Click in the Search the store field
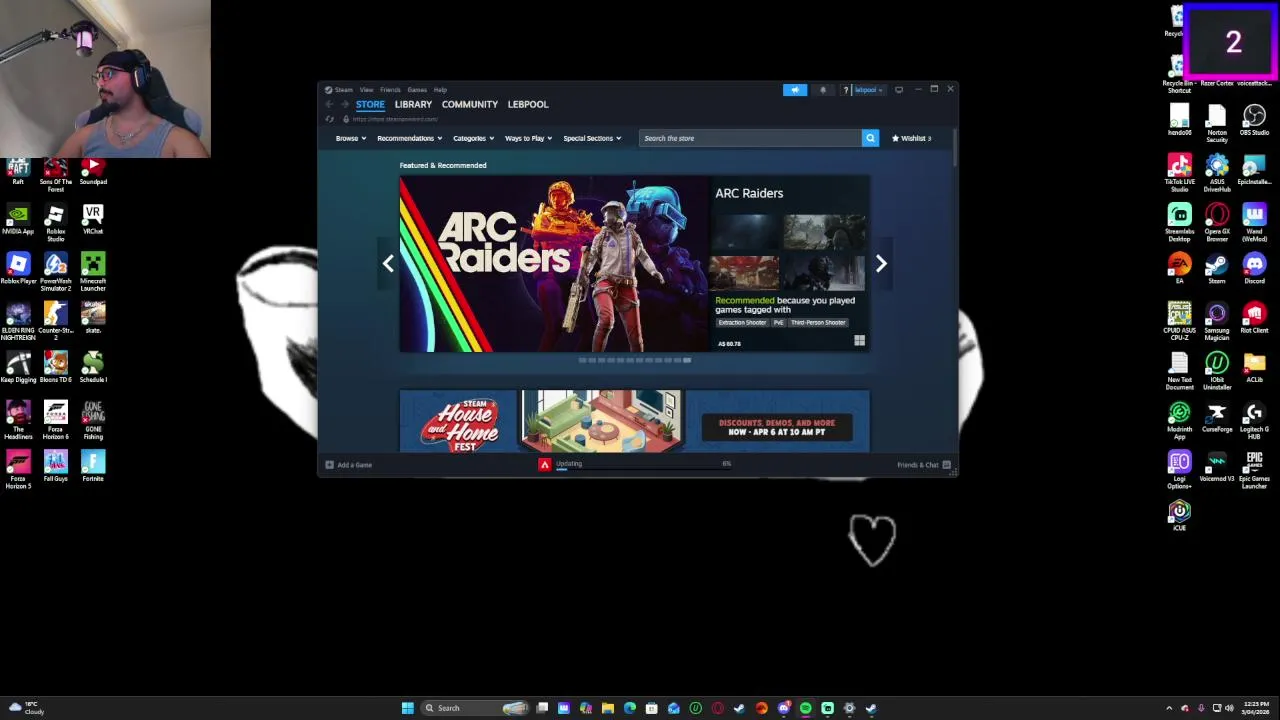1280x720 pixels. (750, 138)
